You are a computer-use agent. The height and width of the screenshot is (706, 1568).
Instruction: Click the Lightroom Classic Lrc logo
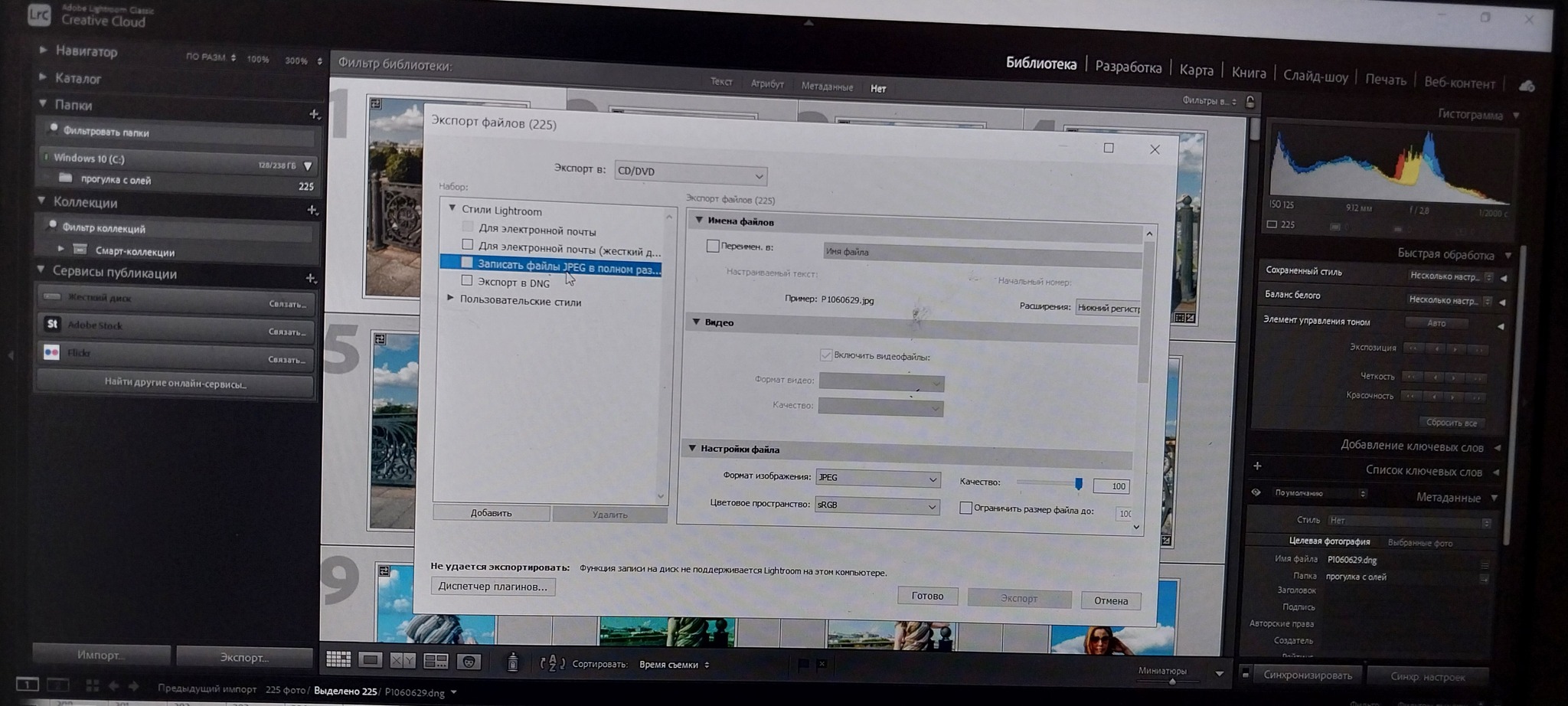point(38,15)
